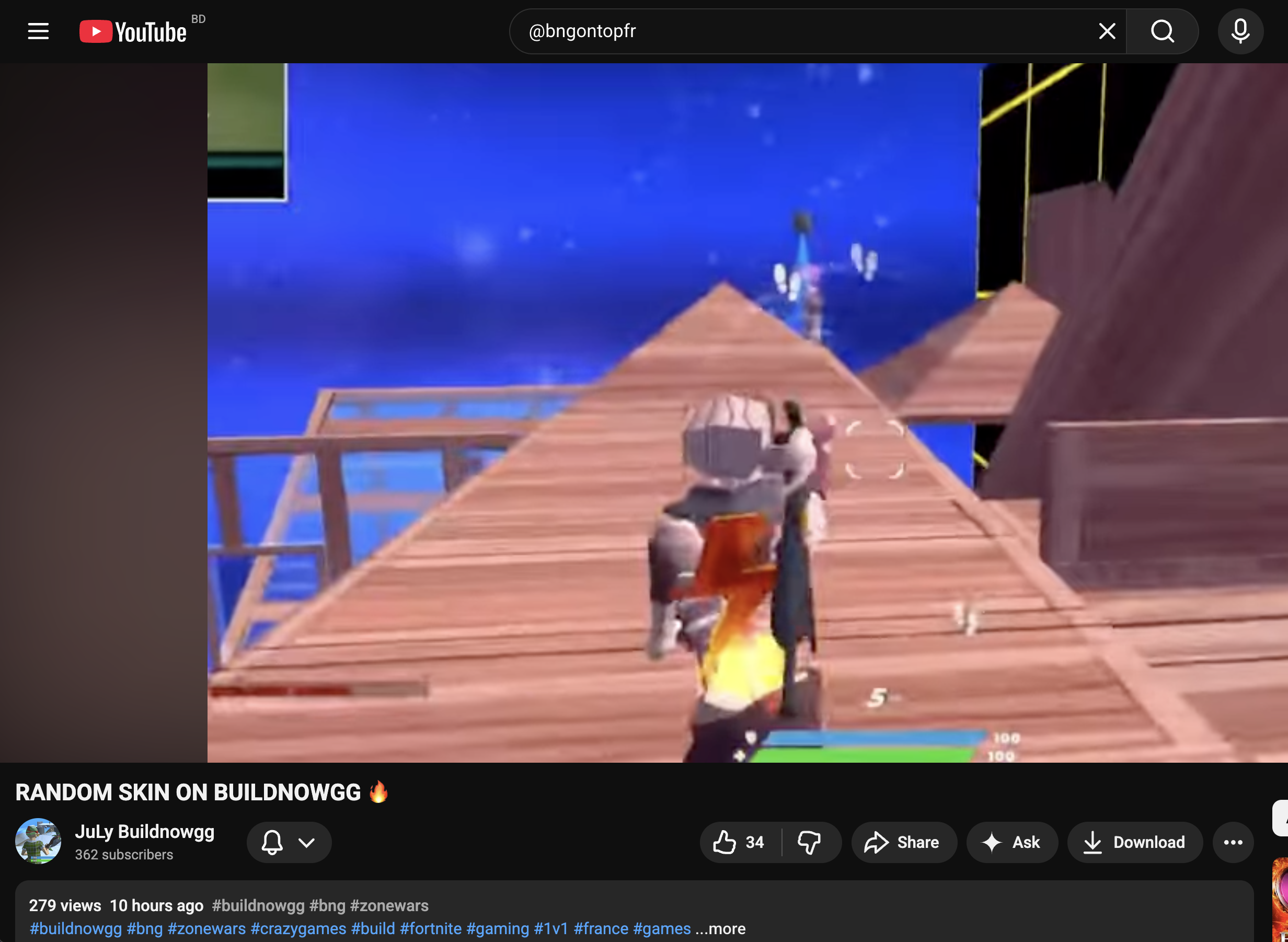Start voice search with the microphone

pyautogui.click(x=1240, y=31)
